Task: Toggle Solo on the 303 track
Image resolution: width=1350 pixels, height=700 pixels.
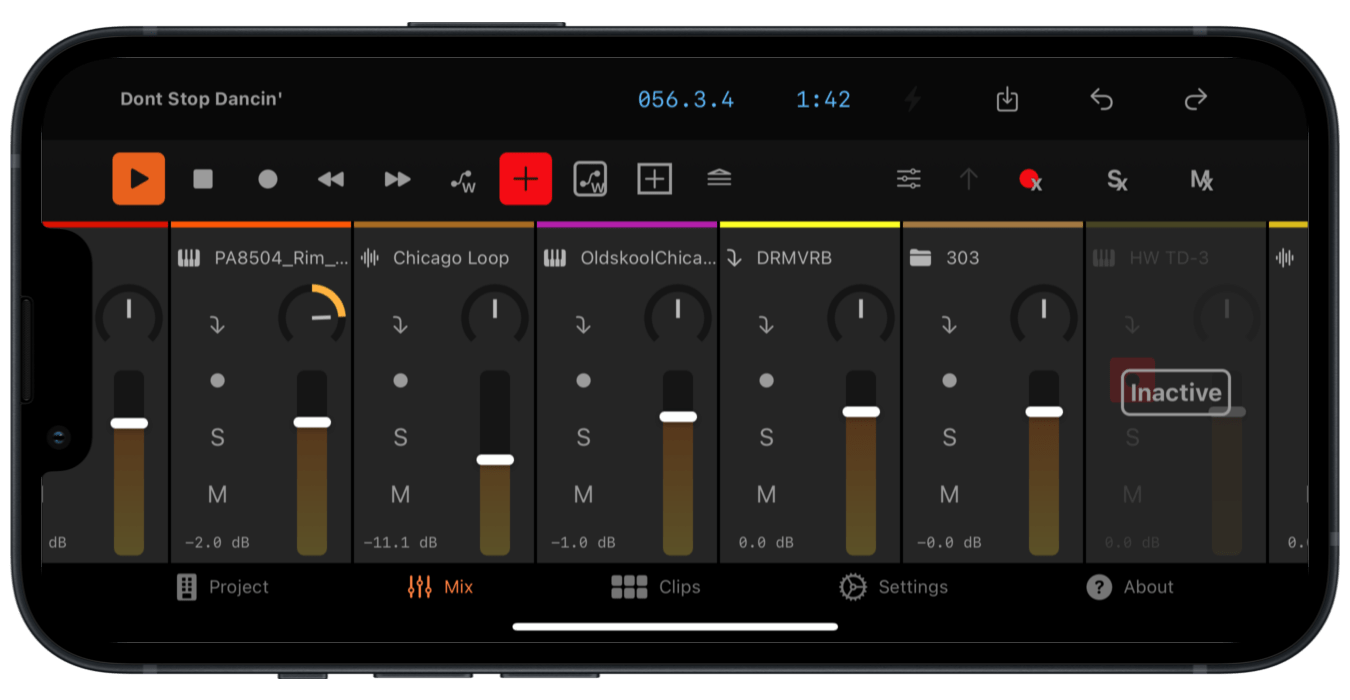Action: point(949,437)
